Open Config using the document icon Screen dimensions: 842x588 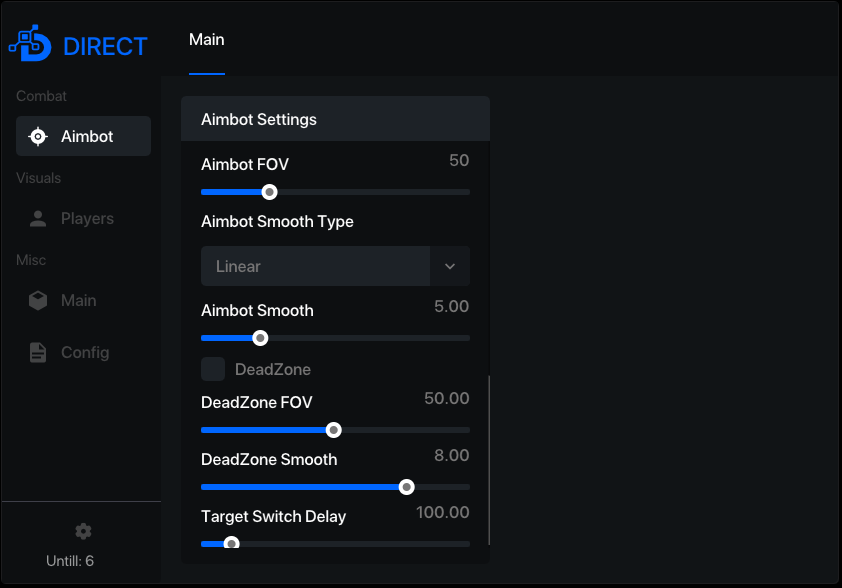tap(38, 352)
